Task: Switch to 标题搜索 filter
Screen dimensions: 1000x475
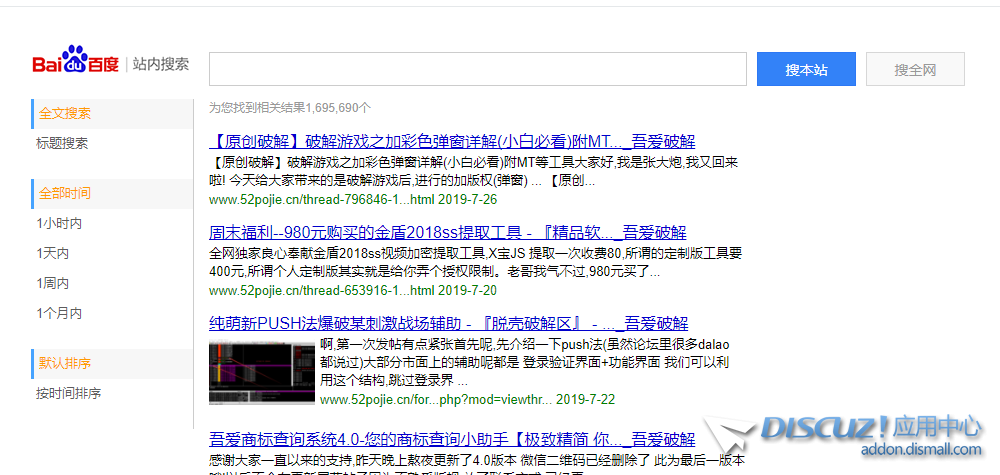Action: point(62,143)
